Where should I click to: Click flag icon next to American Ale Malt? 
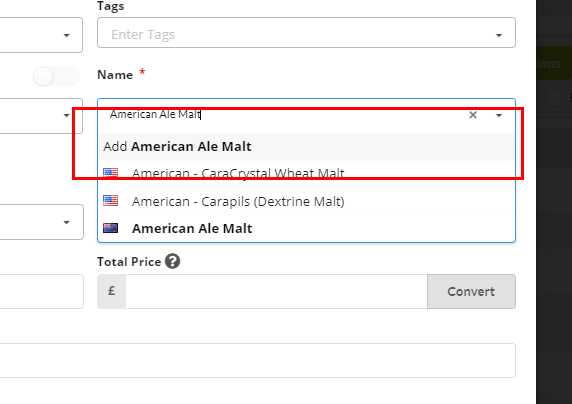[x=111, y=228]
